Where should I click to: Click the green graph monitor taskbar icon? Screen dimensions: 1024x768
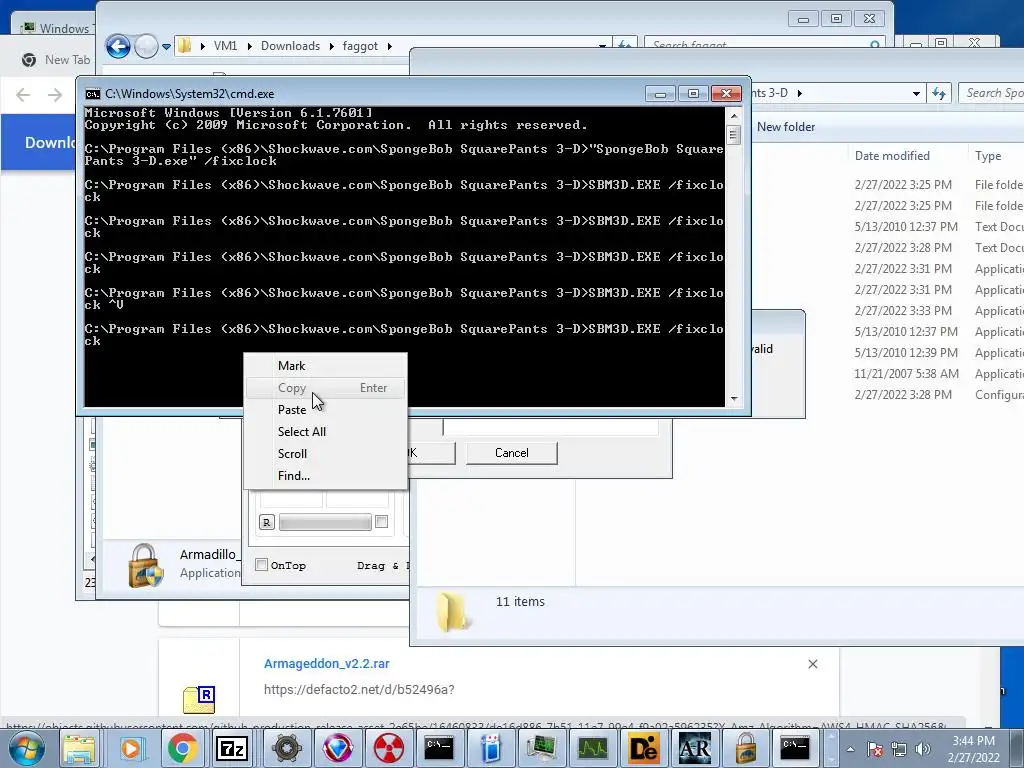[592, 748]
